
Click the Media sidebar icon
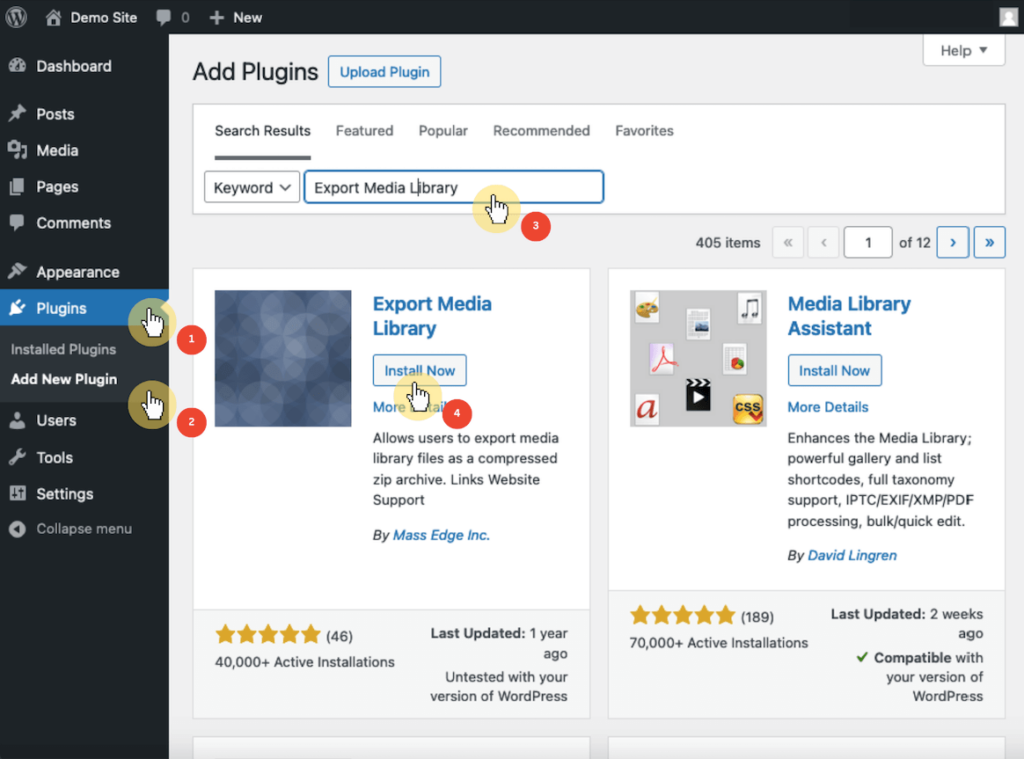pyautogui.click(x=18, y=150)
